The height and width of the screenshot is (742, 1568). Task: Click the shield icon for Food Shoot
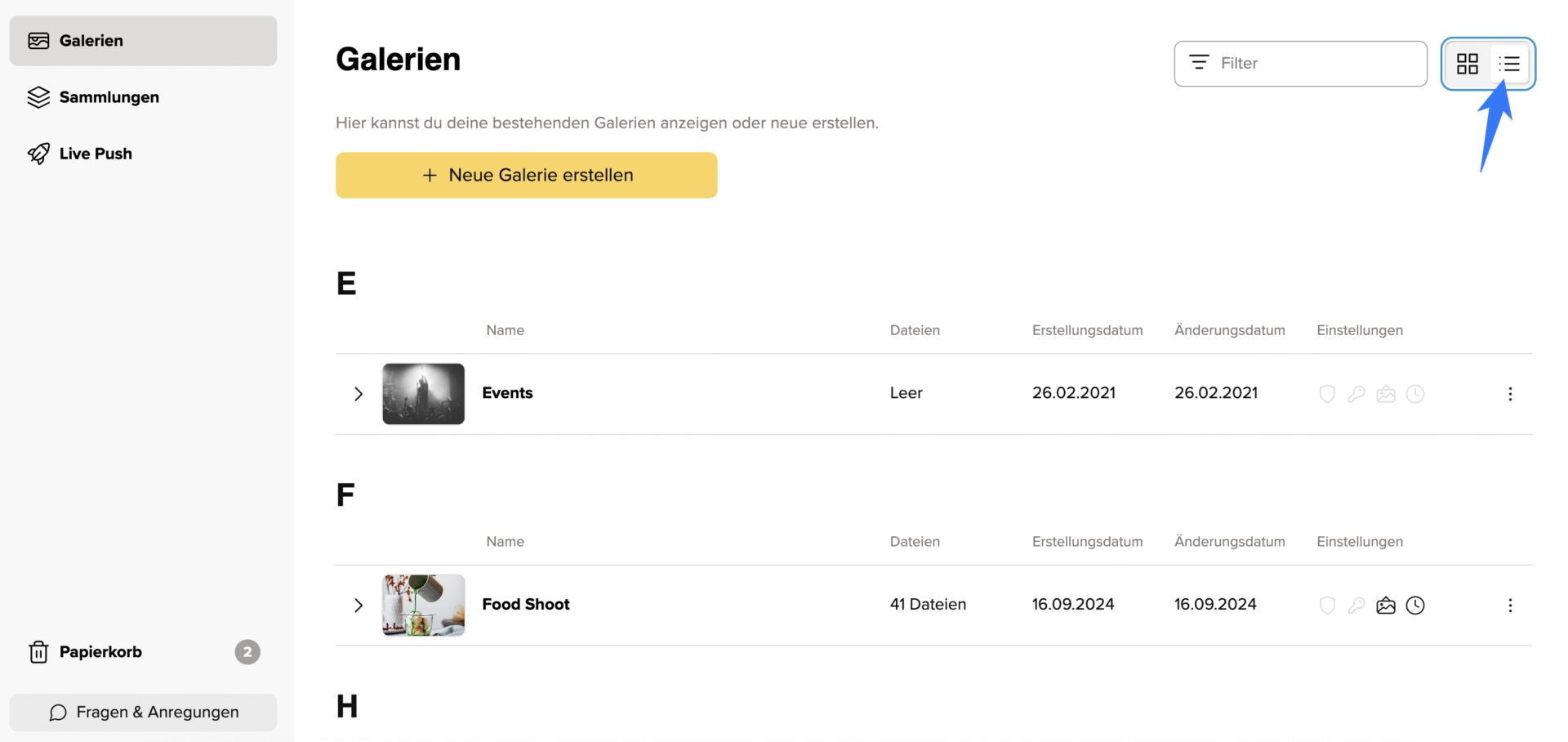pyautogui.click(x=1327, y=606)
